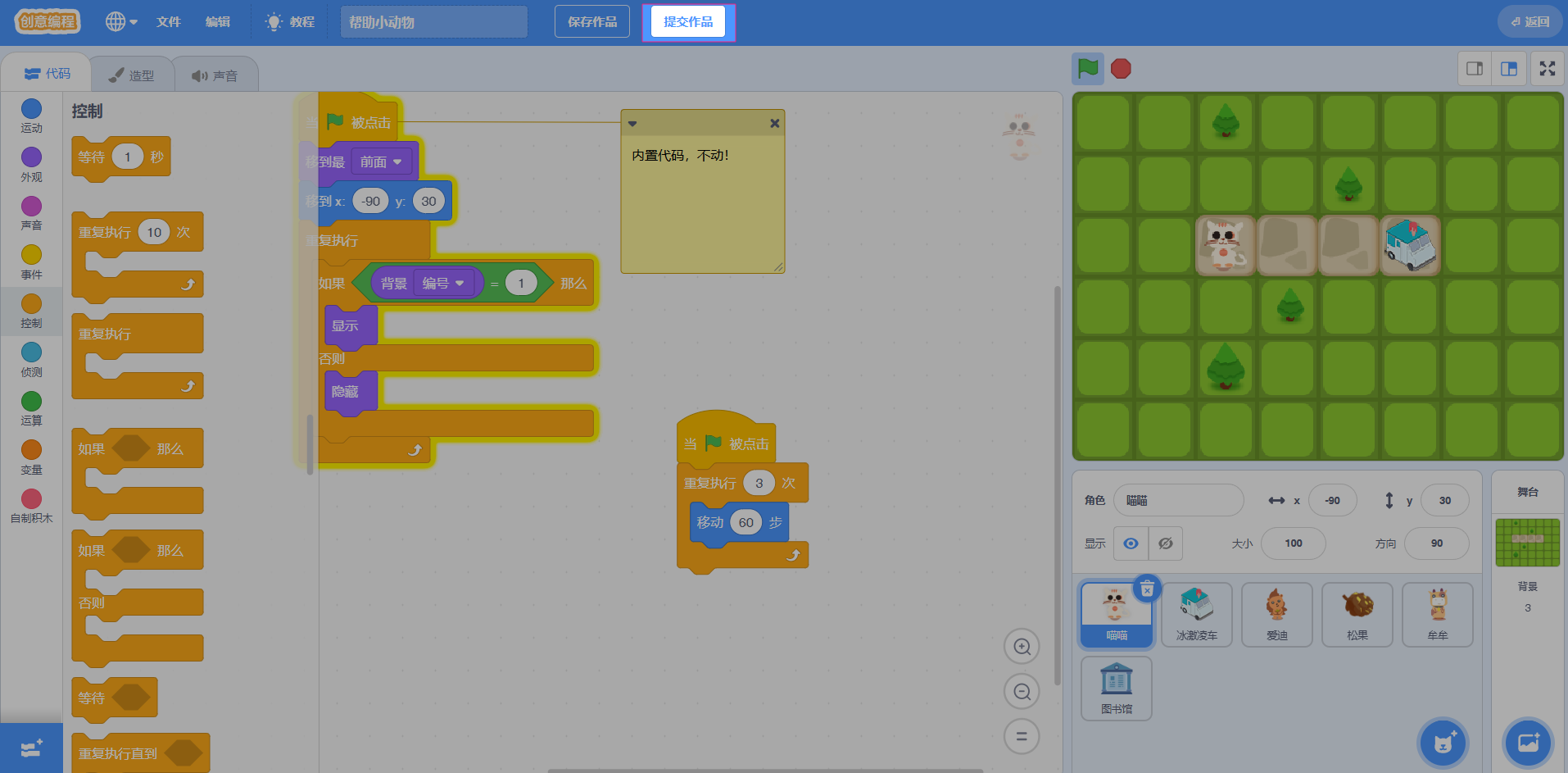The height and width of the screenshot is (773, 1568).
Task: Click the 创意编程 logo
Action: point(48,21)
